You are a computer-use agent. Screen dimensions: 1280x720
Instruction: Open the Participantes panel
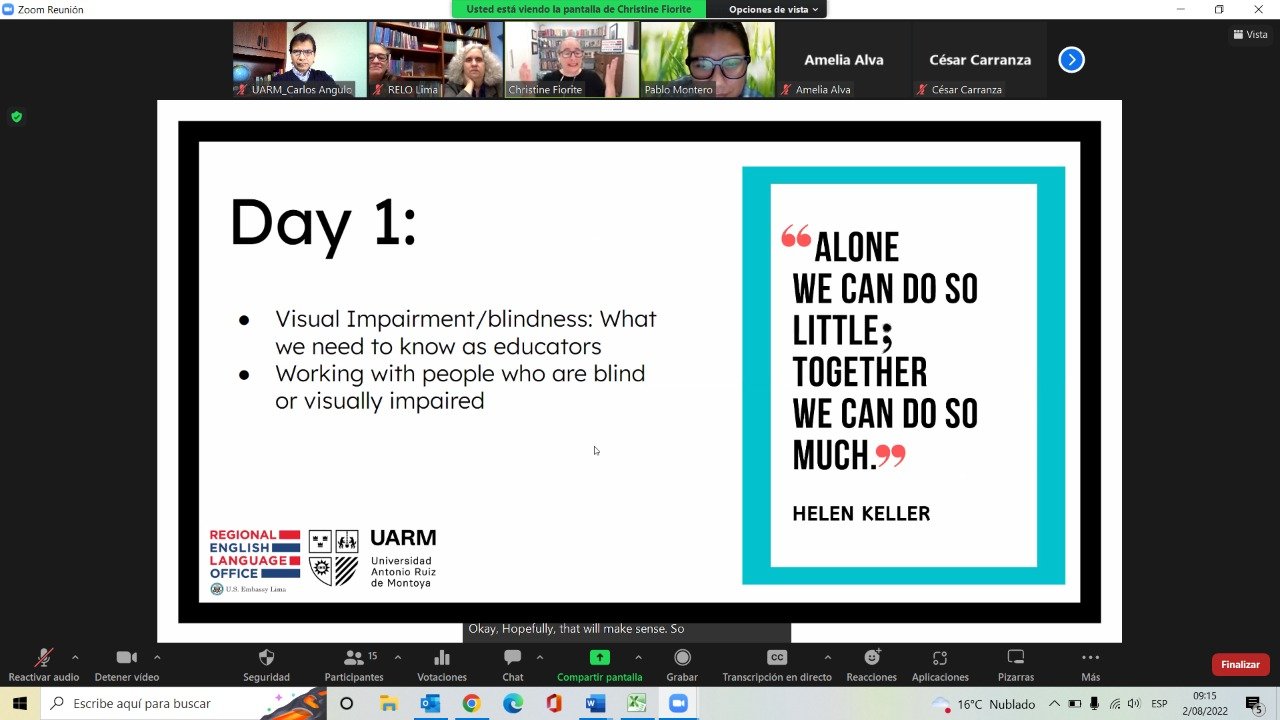(x=354, y=658)
